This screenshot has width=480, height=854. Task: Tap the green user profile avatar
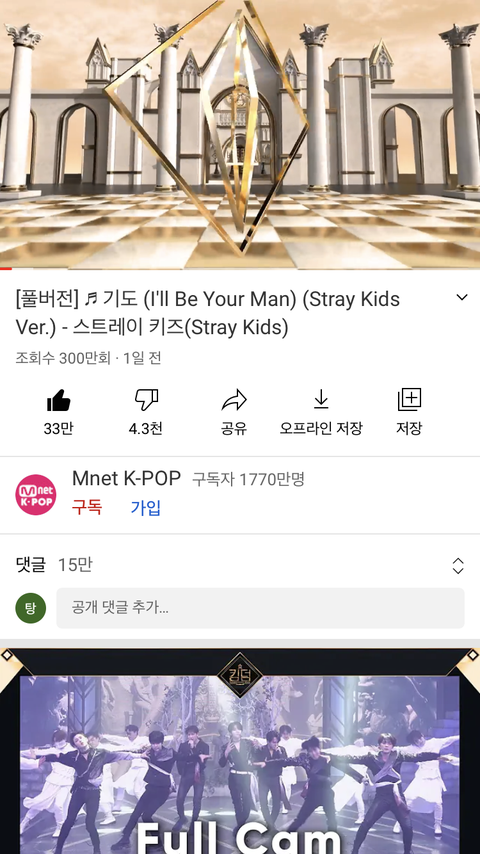[x=31, y=608]
